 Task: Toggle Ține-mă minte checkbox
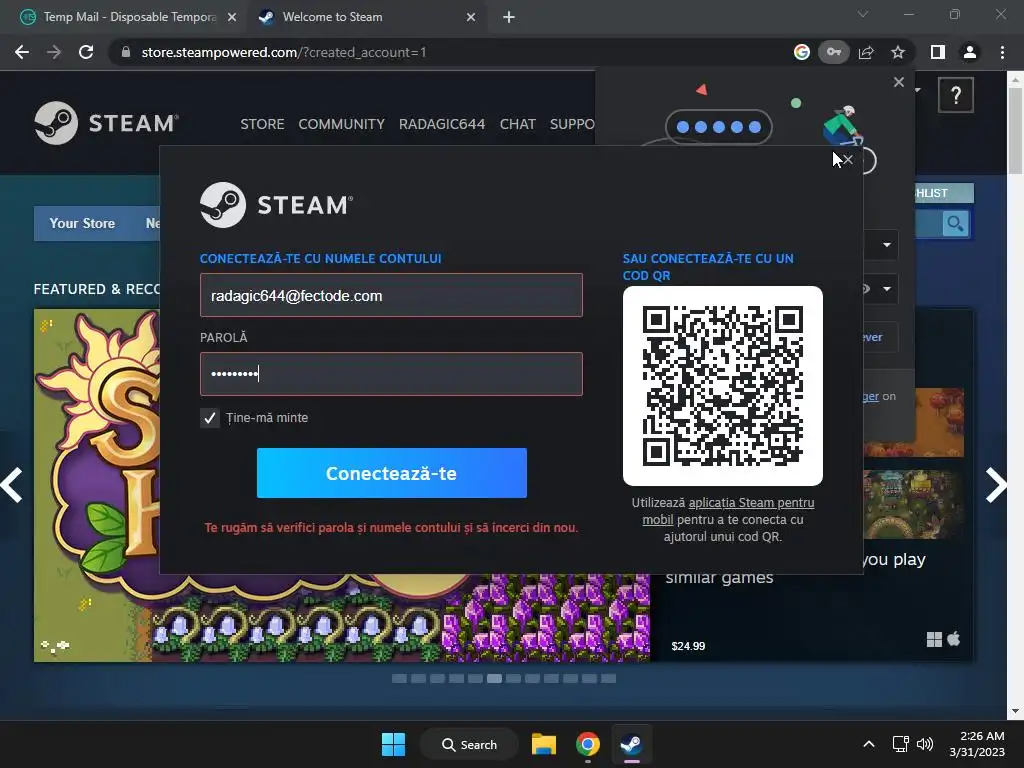(x=210, y=418)
